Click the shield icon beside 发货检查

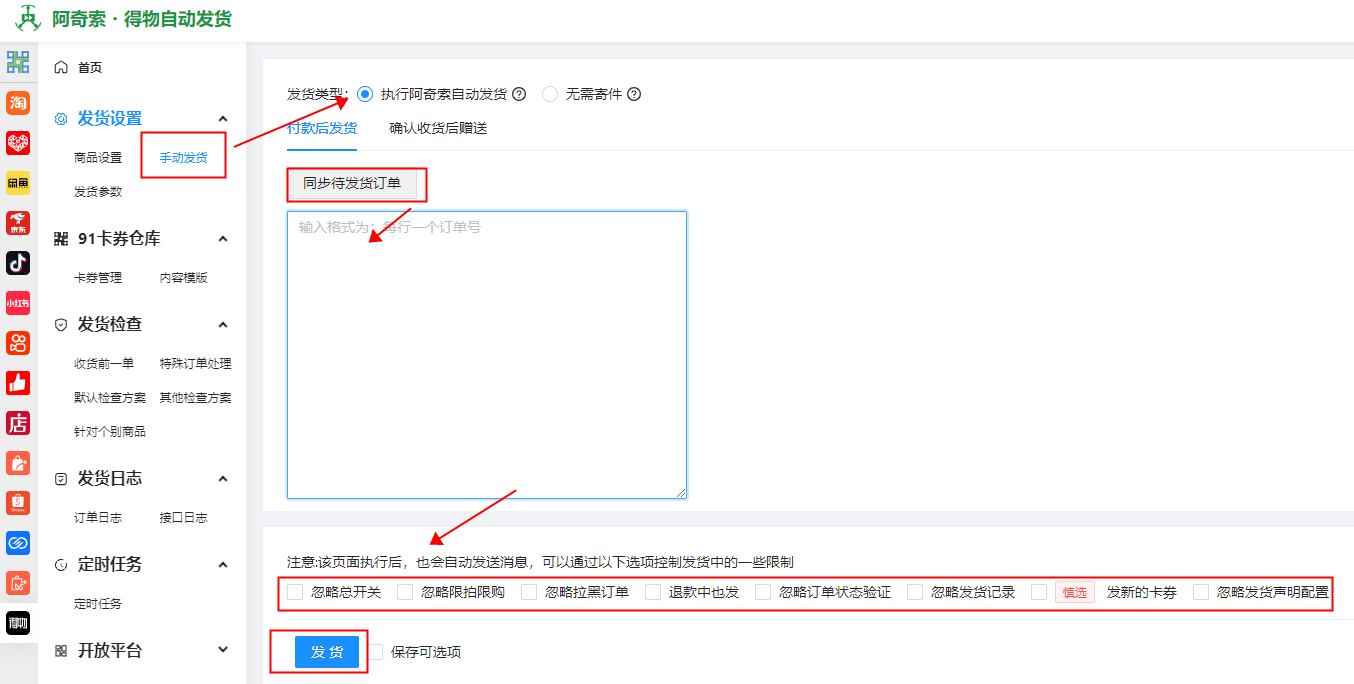coord(61,325)
